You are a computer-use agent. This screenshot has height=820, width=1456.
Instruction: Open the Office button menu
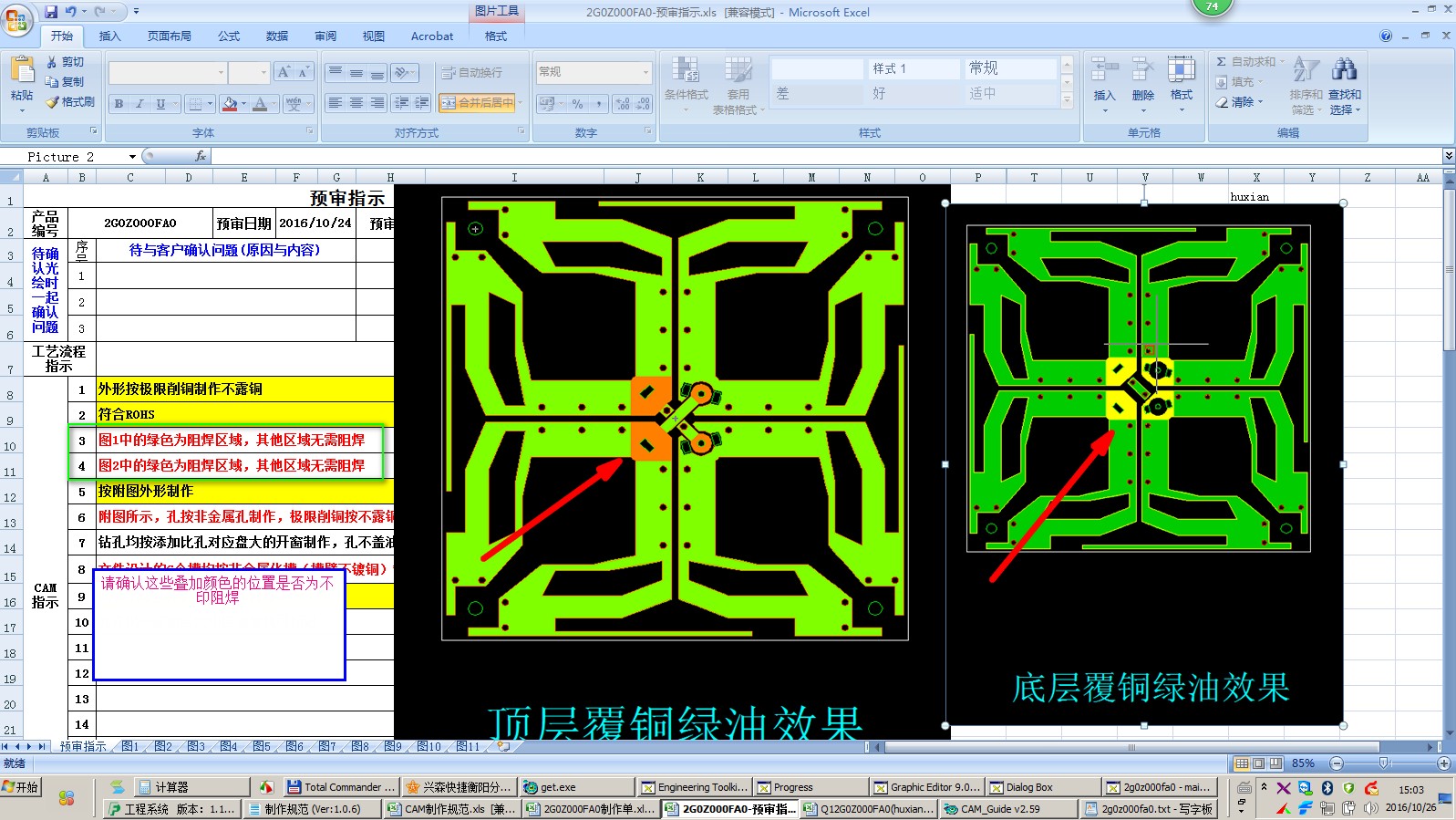pos(16,20)
